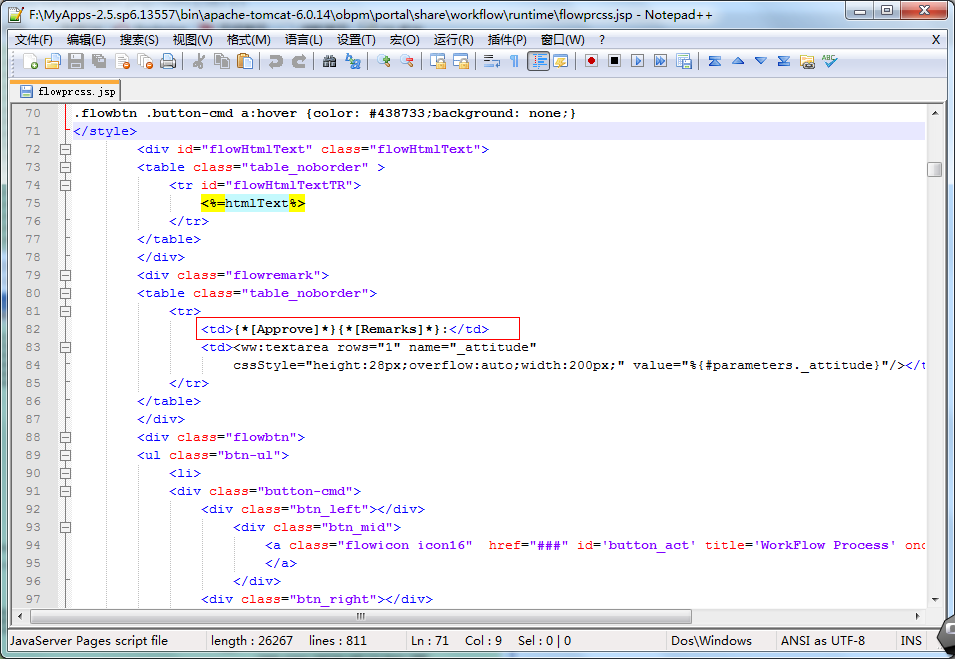Open the 语言(L) menu

click(303, 40)
